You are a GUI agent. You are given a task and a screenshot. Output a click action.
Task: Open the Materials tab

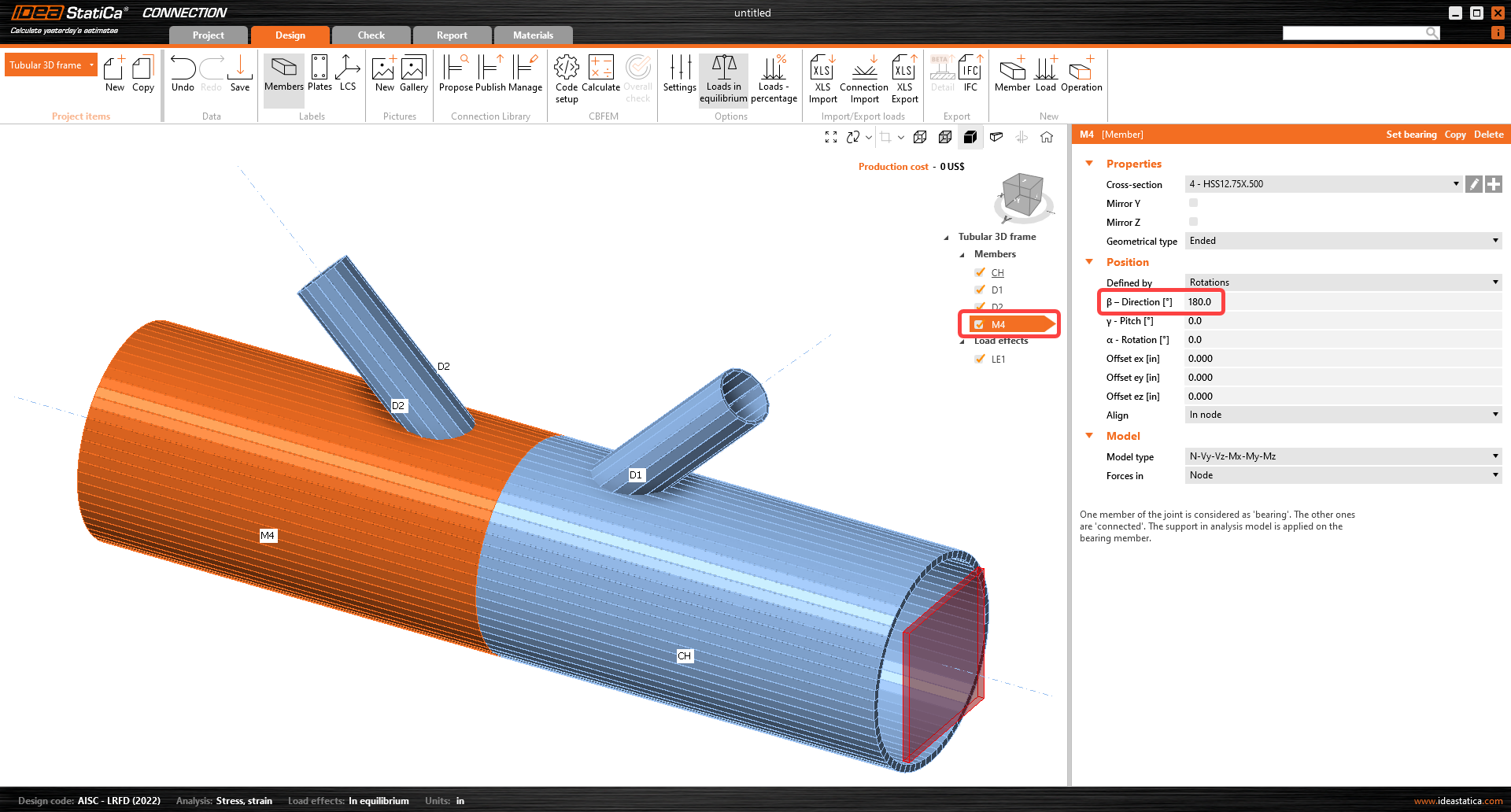coord(533,35)
